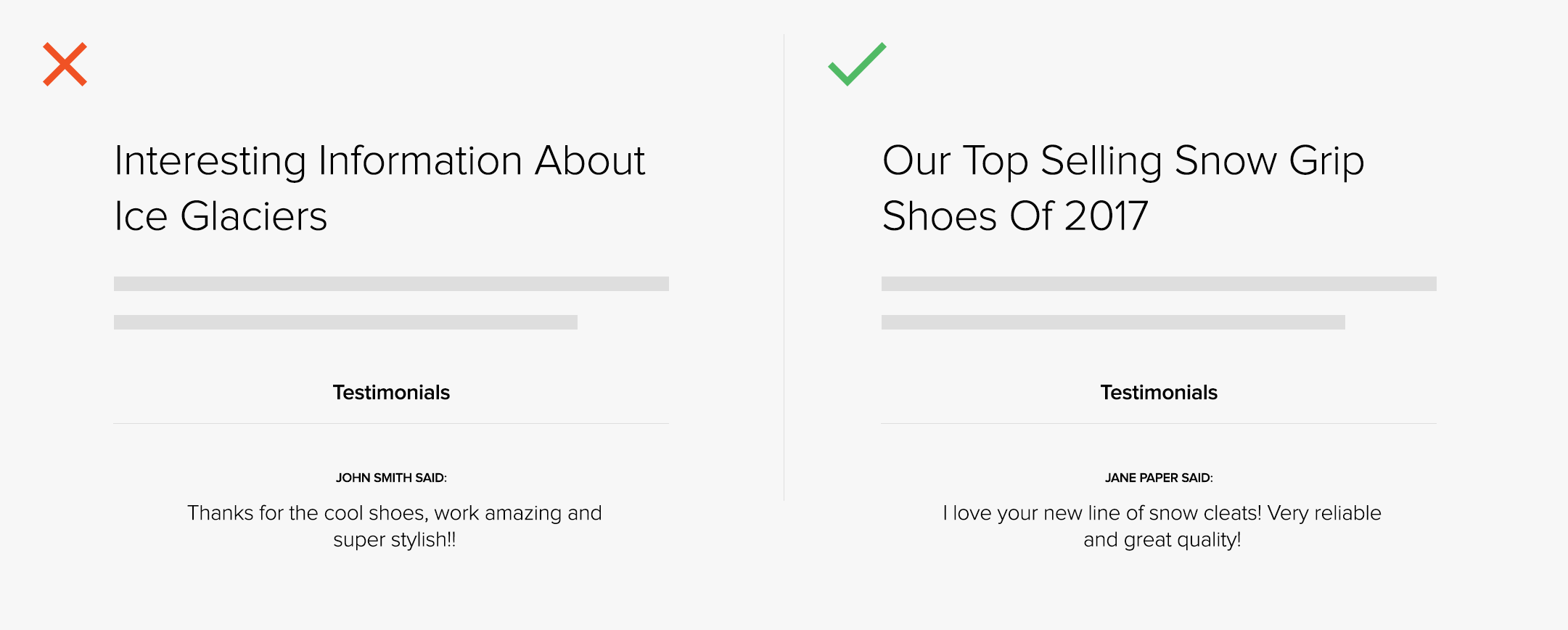This screenshot has height=630, width=1568.
Task: Click the right Testimonials heading
Action: point(1159,393)
